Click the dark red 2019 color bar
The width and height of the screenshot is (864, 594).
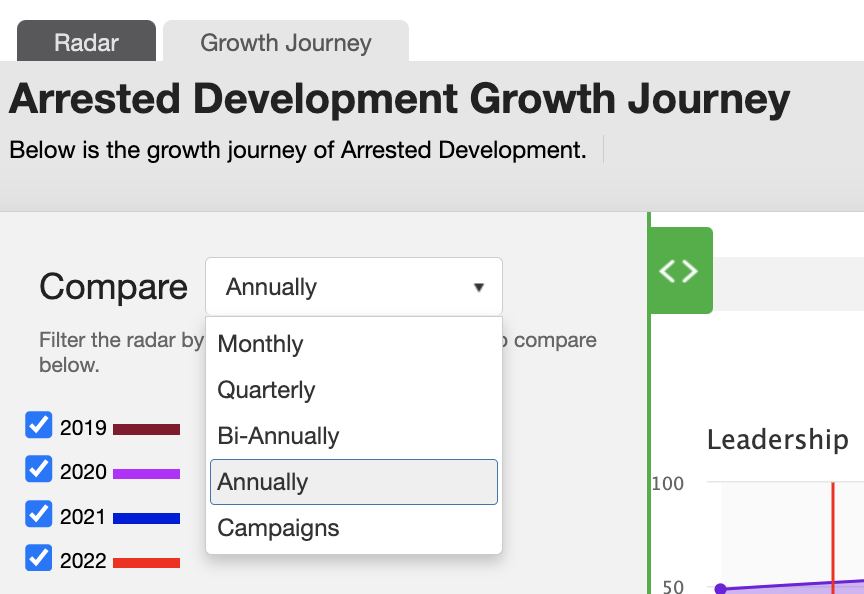147,429
